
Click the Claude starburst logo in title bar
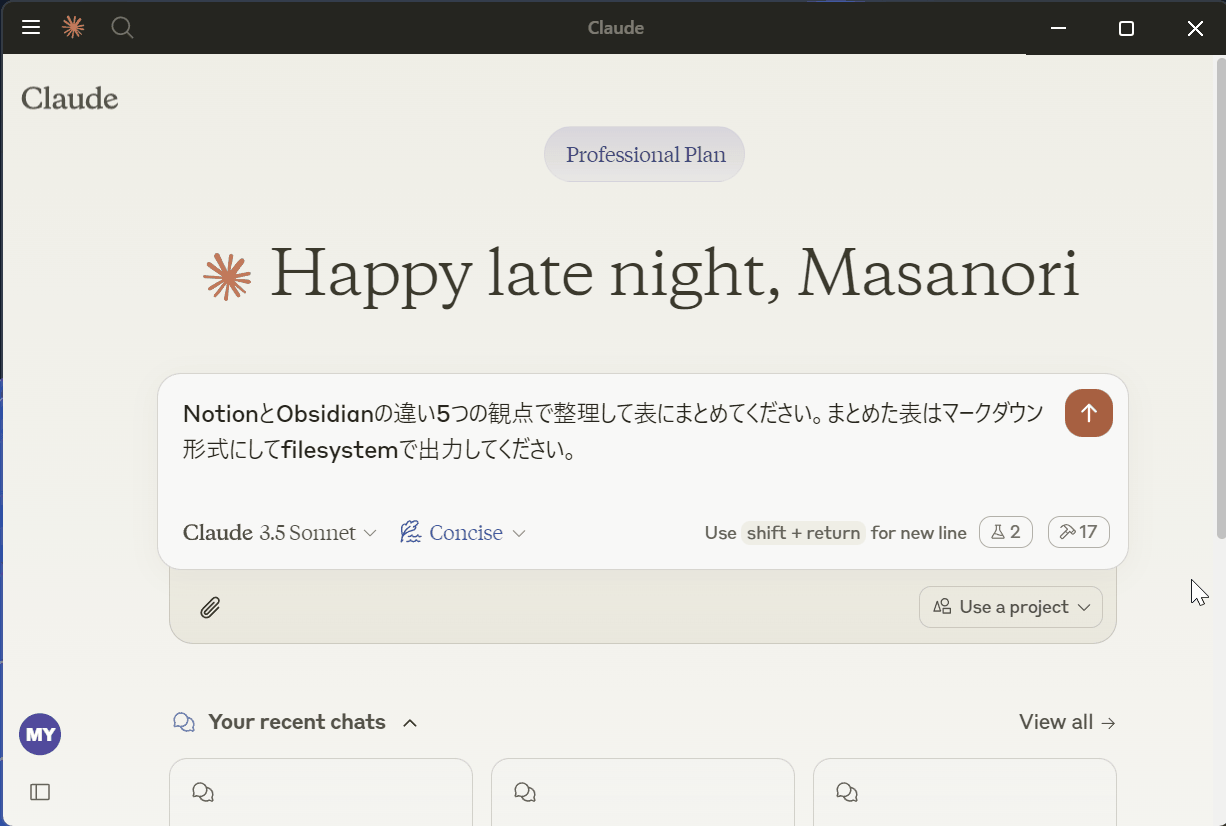click(x=73, y=28)
